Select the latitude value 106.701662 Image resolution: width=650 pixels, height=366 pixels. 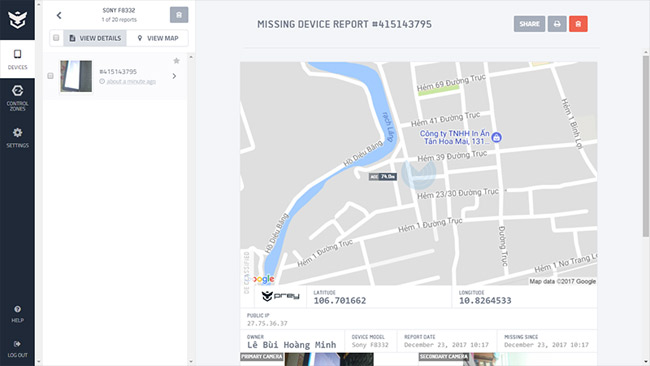340,301
